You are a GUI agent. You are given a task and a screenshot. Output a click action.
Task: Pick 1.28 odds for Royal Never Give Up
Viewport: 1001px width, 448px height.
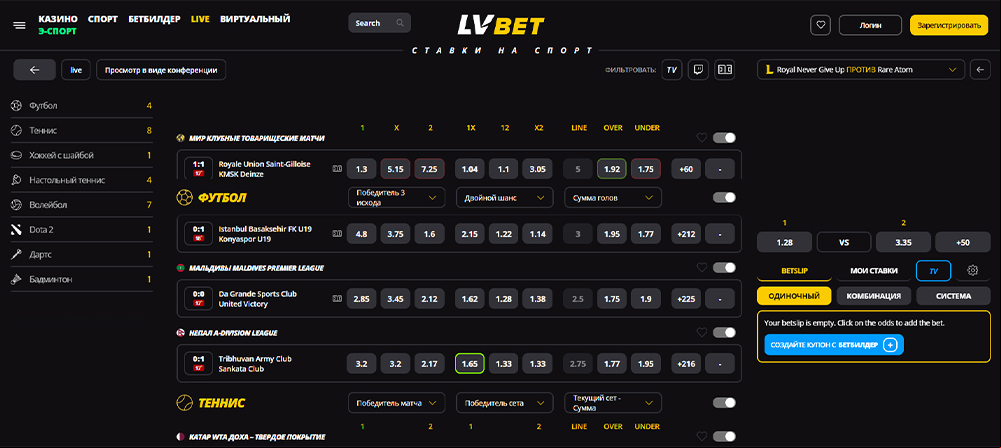784,243
